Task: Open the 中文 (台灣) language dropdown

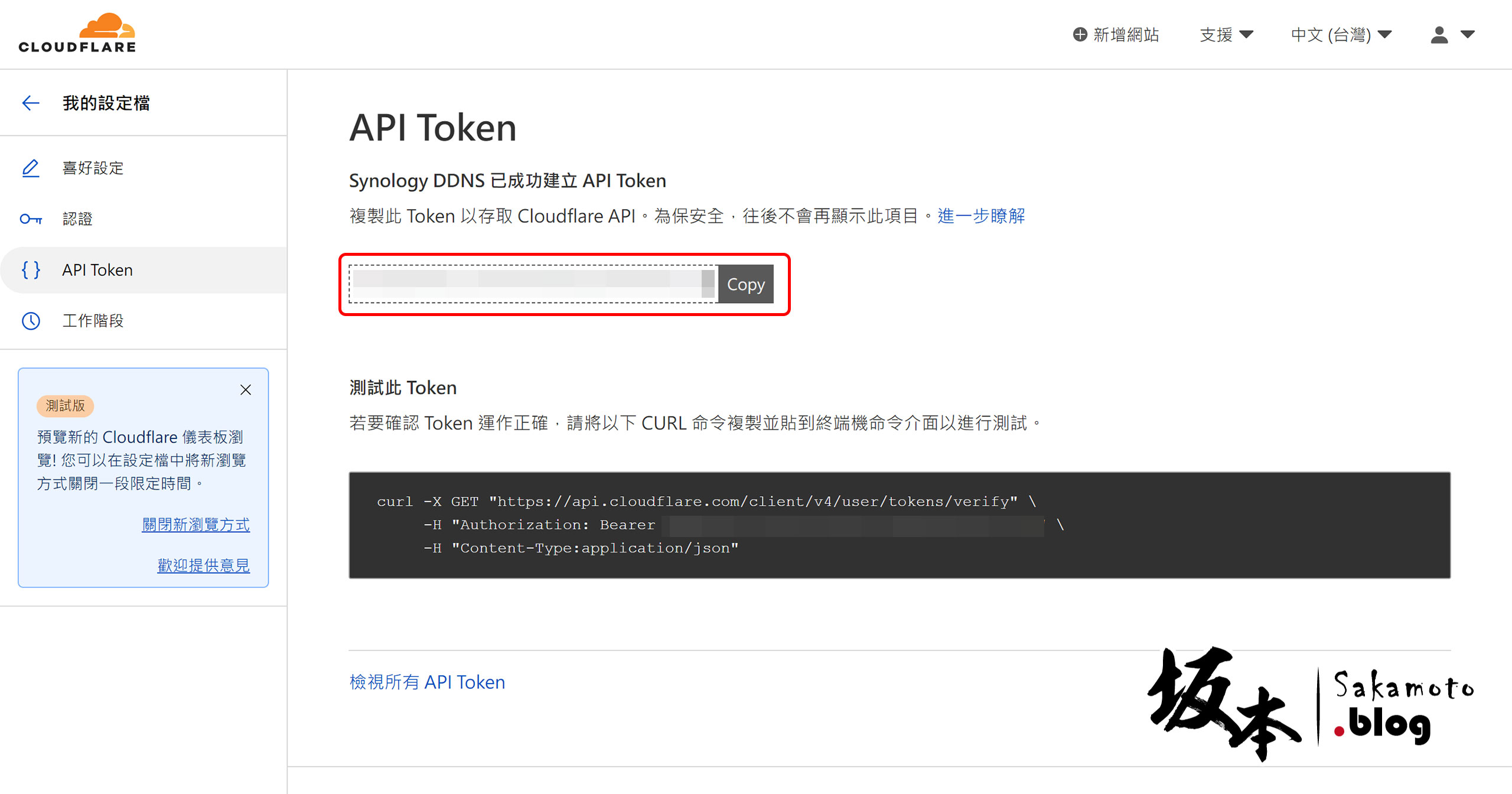Action: click(1341, 34)
